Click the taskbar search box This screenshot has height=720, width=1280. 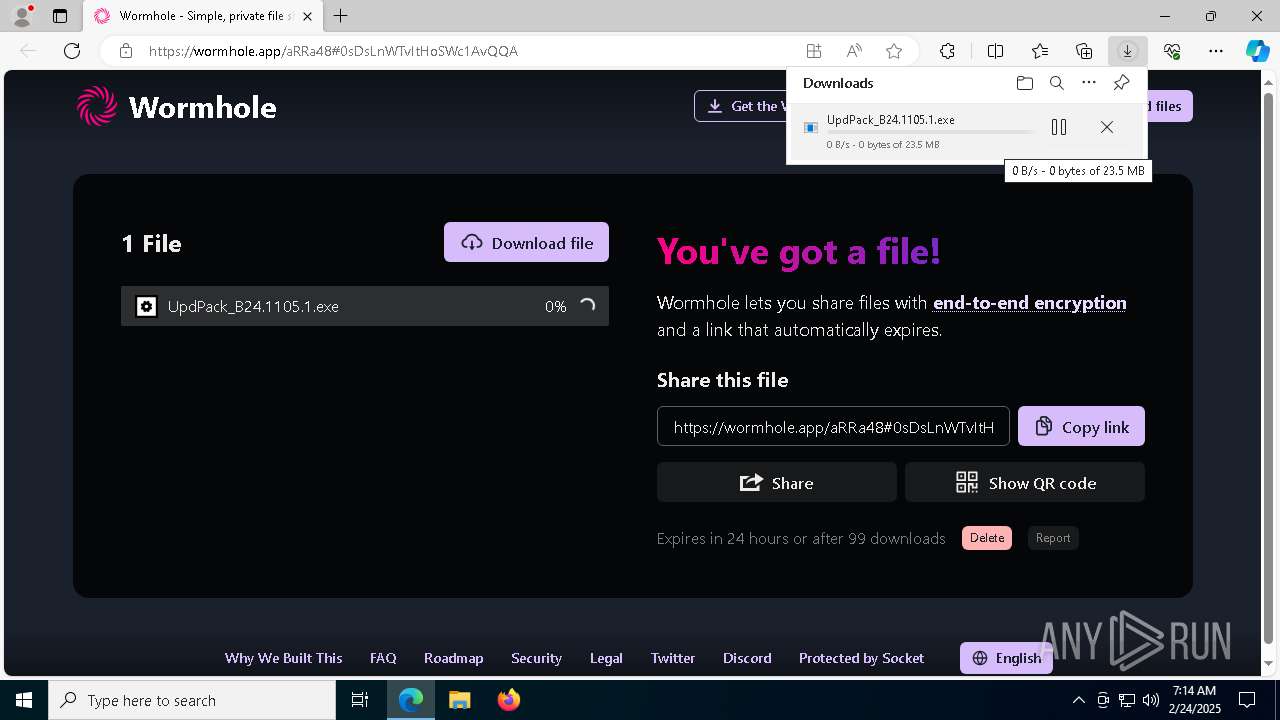click(x=192, y=700)
